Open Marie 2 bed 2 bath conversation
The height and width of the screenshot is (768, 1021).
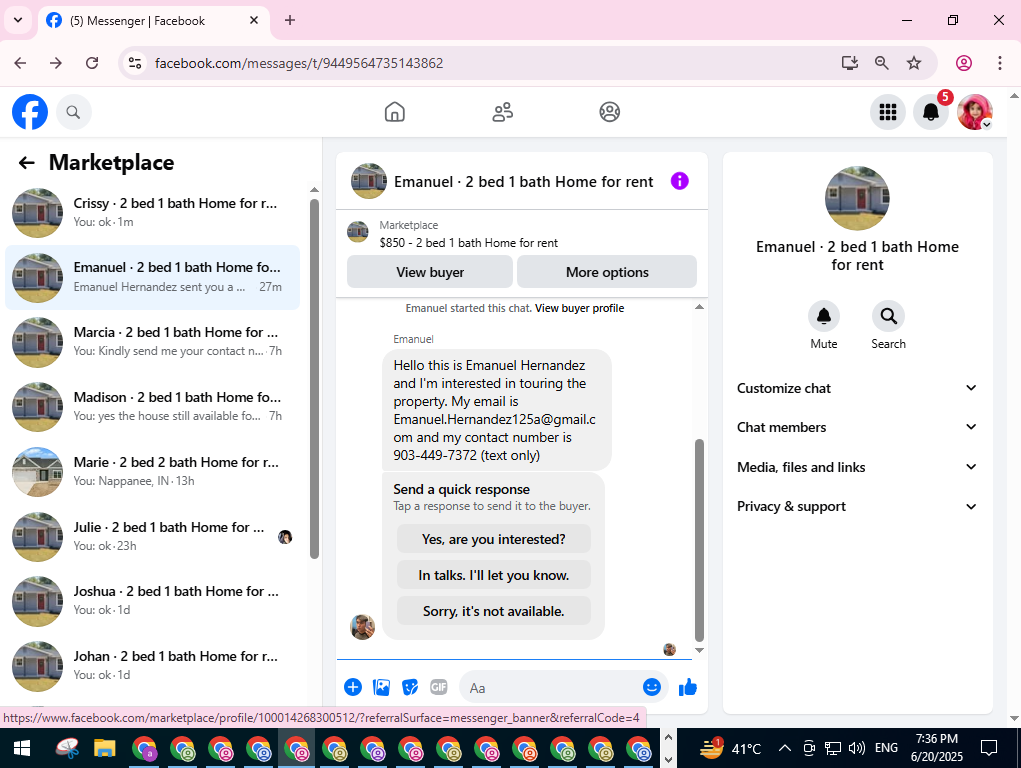(x=152, y=471)
